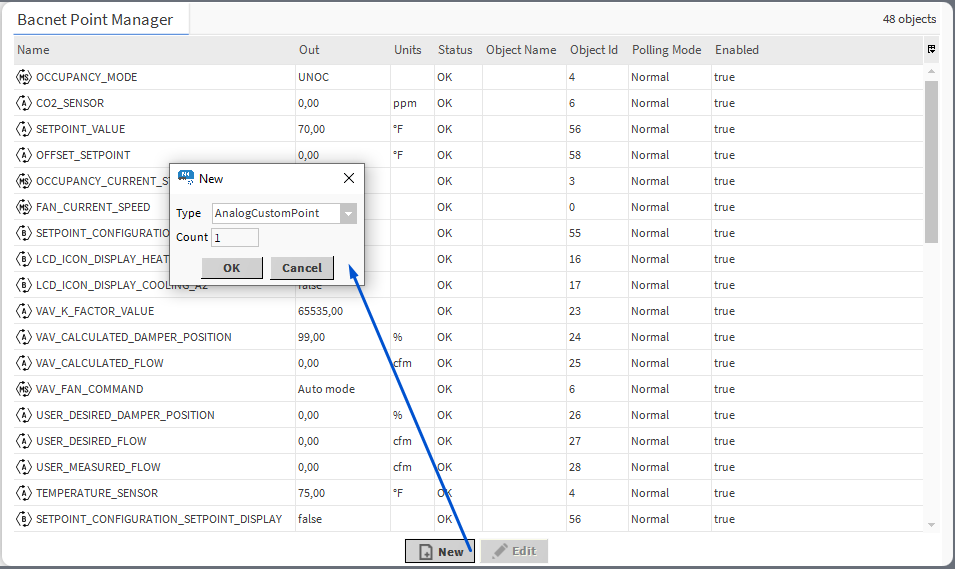The image size is (955, 569).
Task: Close the New dialog with X
Action: click(x=349, y=178)
